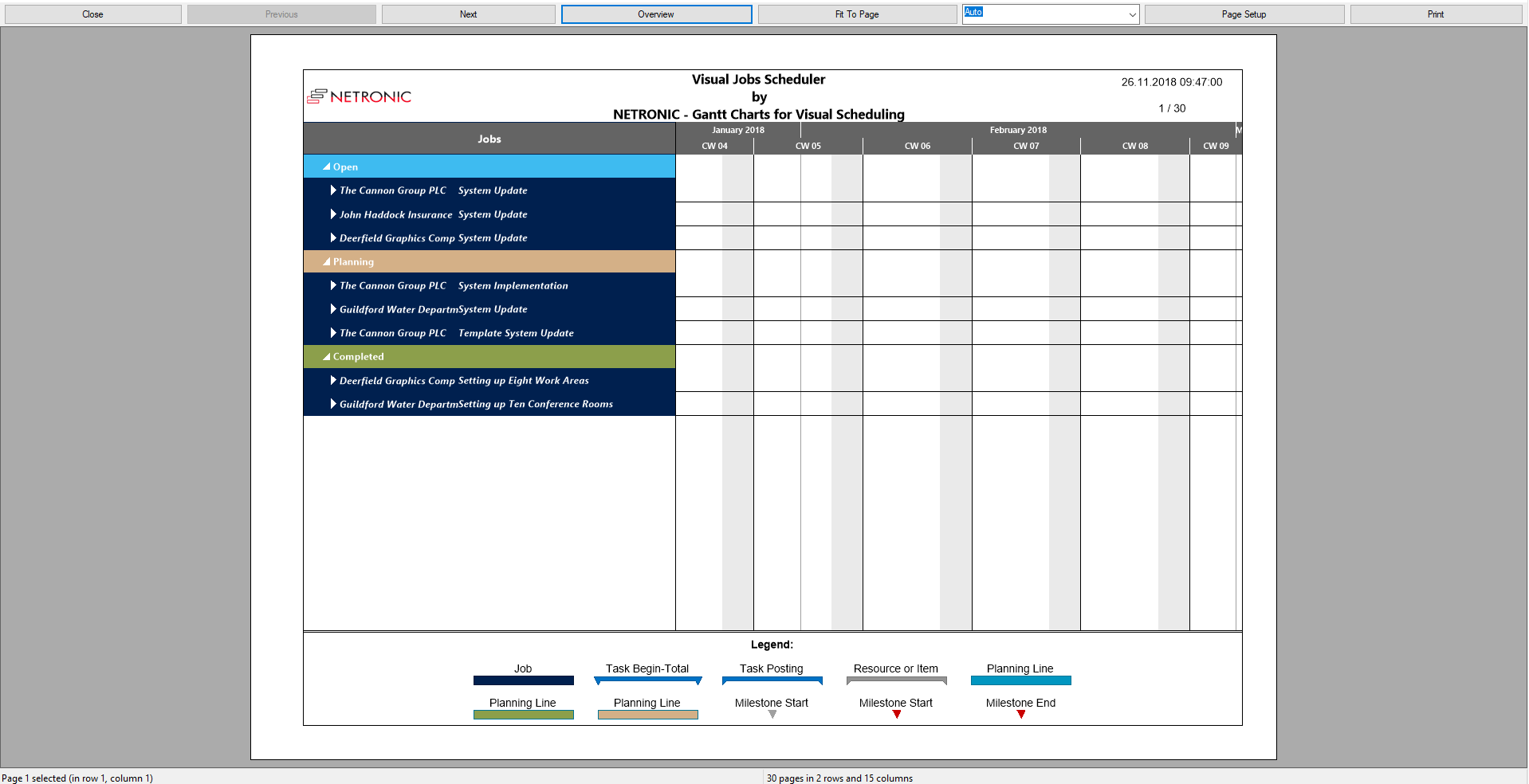Click the green Planning Line legend bar
This screenshot has height=784, width=1529.
[x=523, y=715]
